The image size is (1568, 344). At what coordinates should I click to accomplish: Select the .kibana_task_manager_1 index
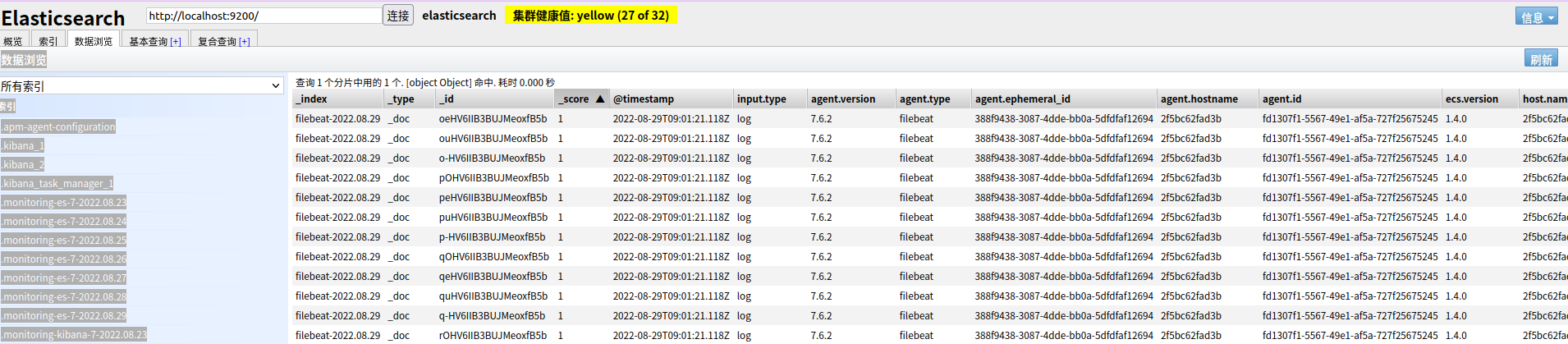click(x=57, y=183)
